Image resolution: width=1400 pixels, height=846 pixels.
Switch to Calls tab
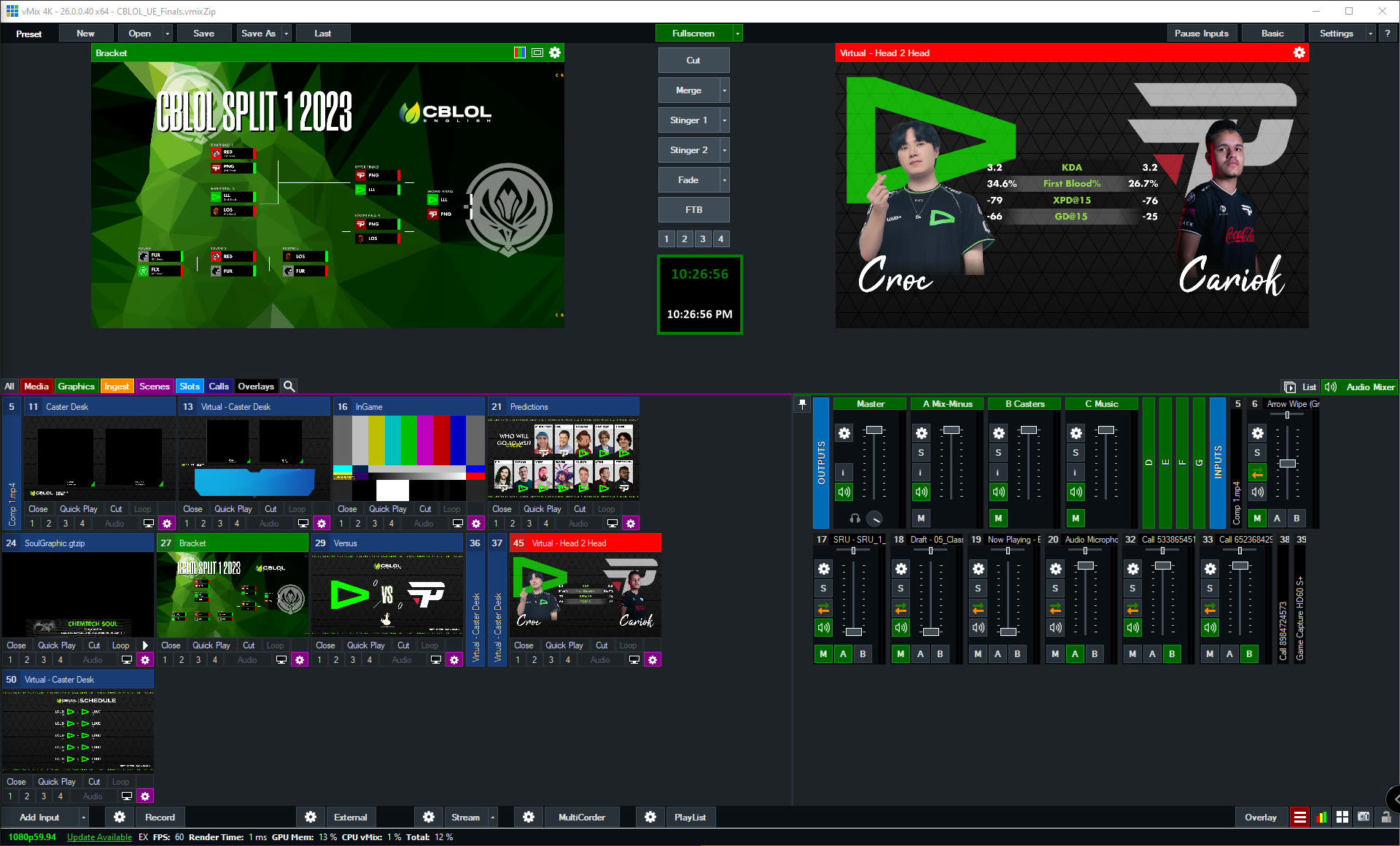tap(219, 387)
